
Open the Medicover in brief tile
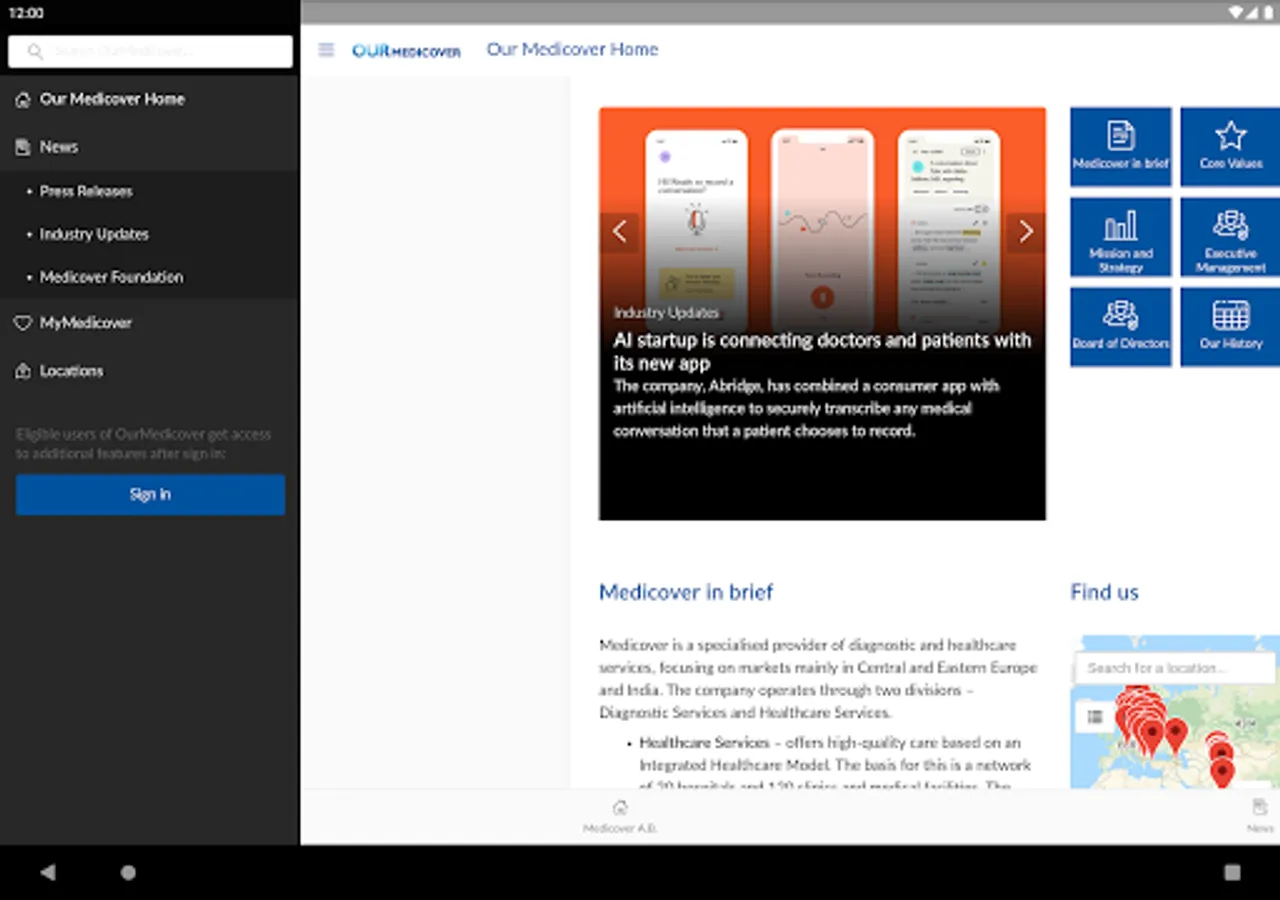[x=1121, y=147]
